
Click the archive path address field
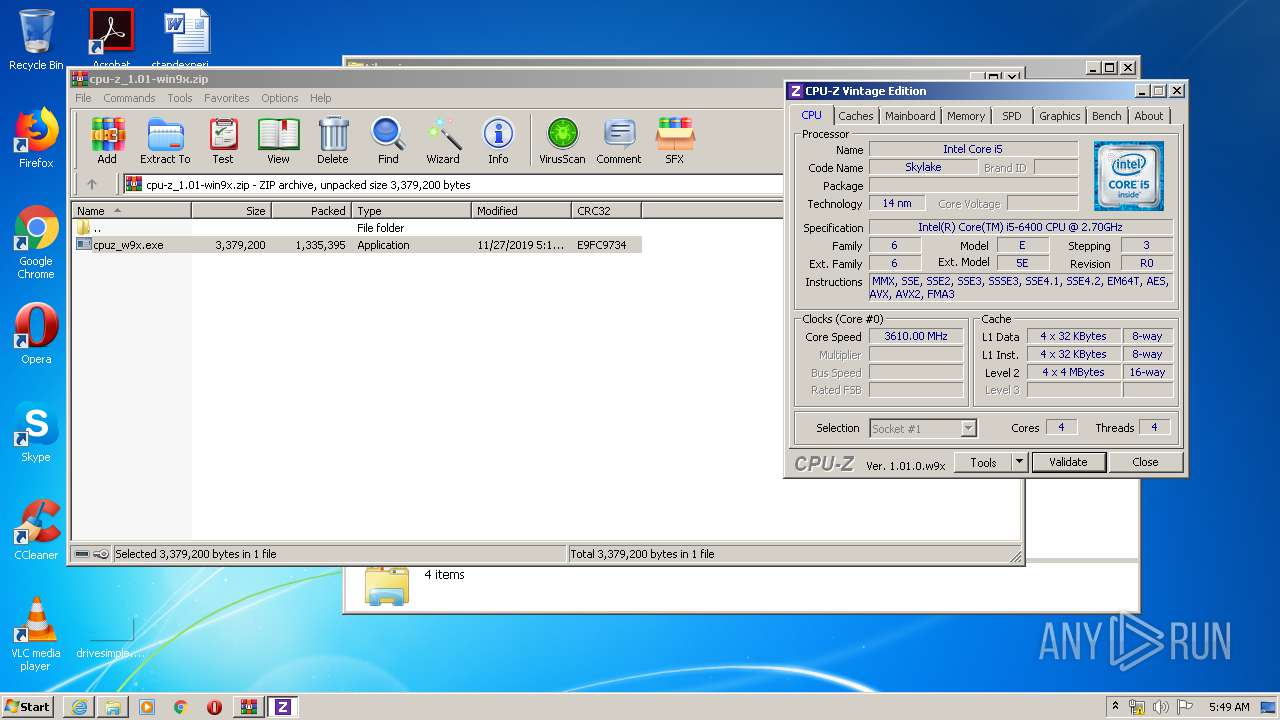coord(452,184)
